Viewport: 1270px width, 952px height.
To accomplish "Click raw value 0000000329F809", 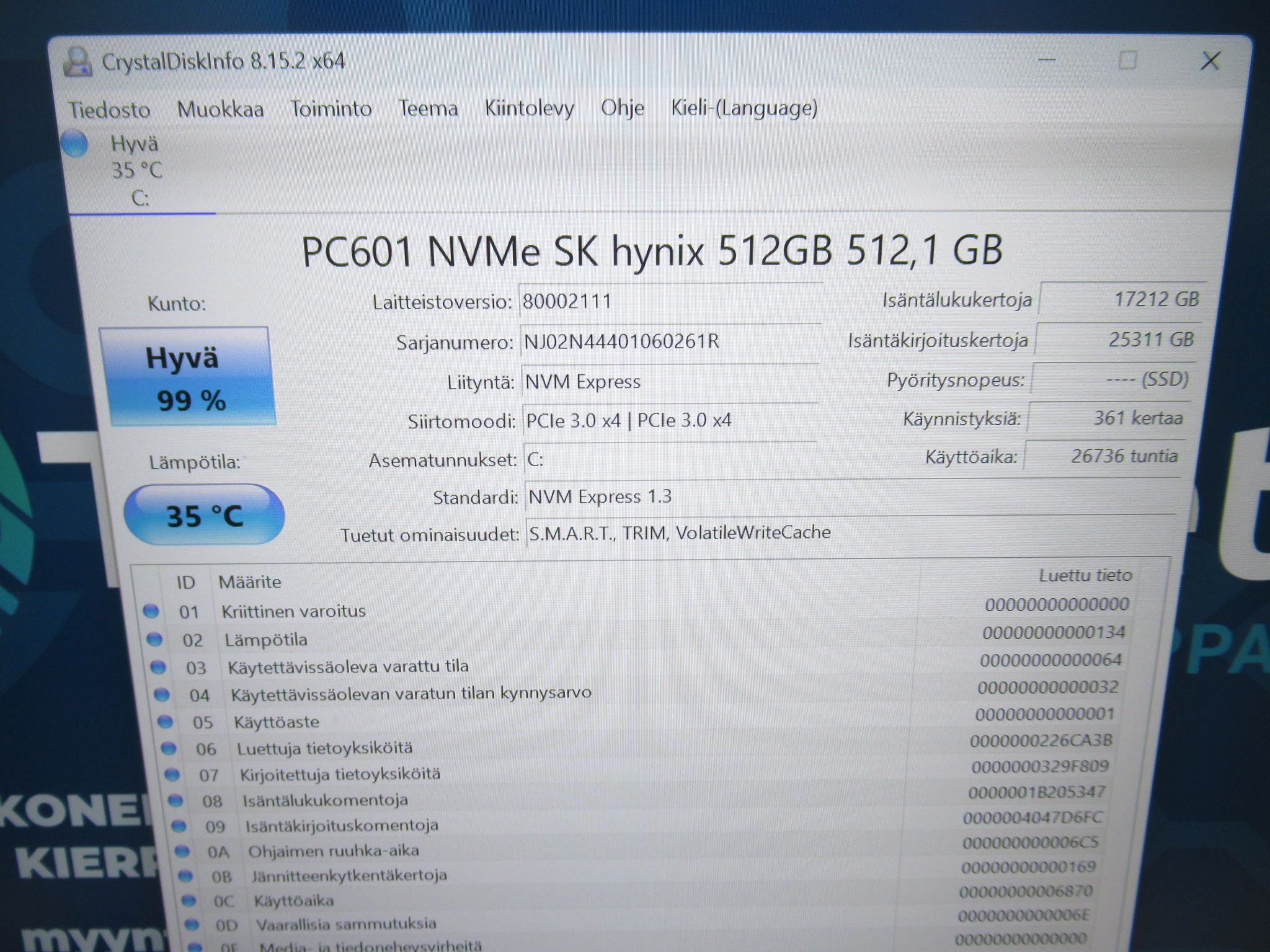I will [x=1039, y=767].
